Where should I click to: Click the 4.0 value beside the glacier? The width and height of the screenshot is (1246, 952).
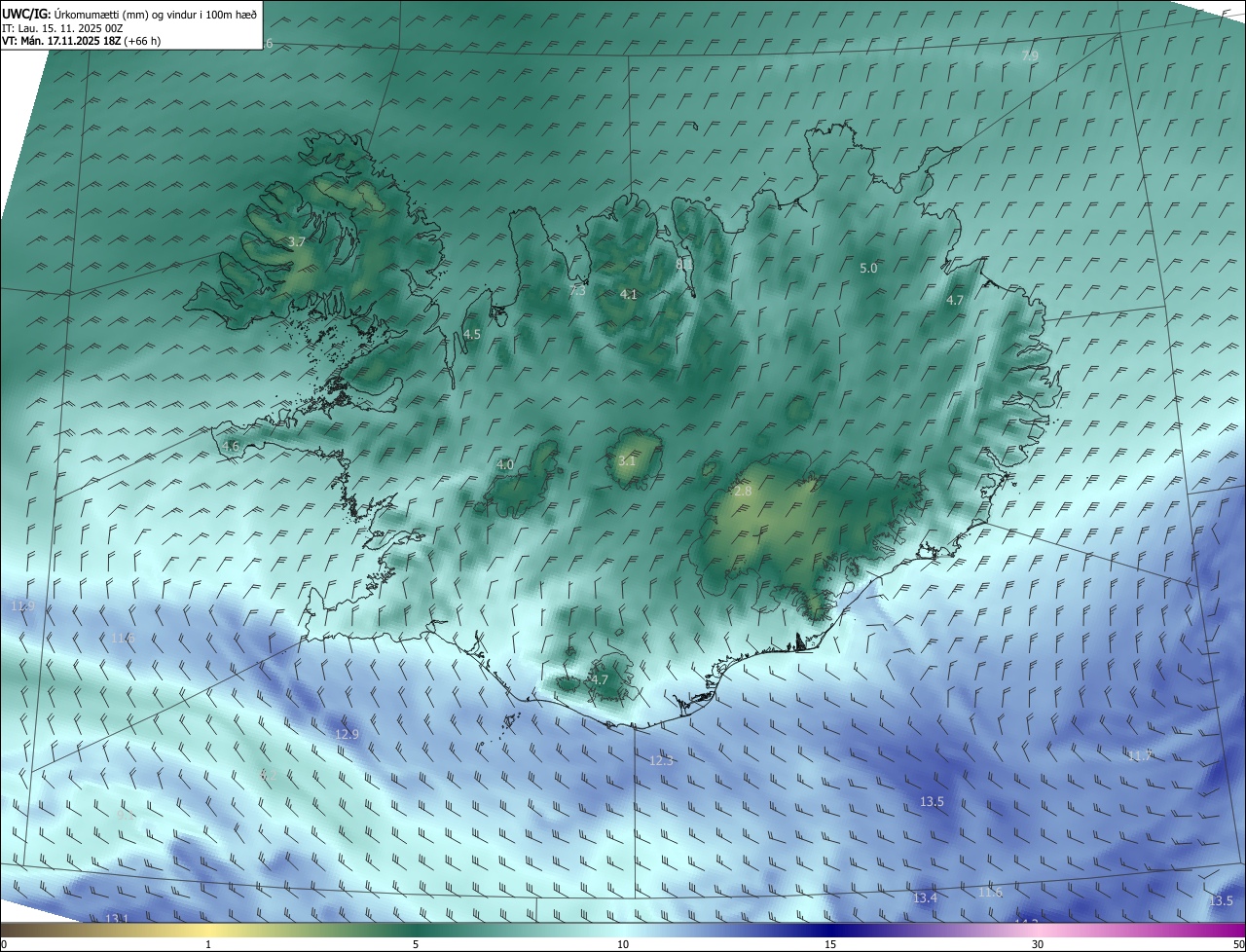tap(504, 465)
